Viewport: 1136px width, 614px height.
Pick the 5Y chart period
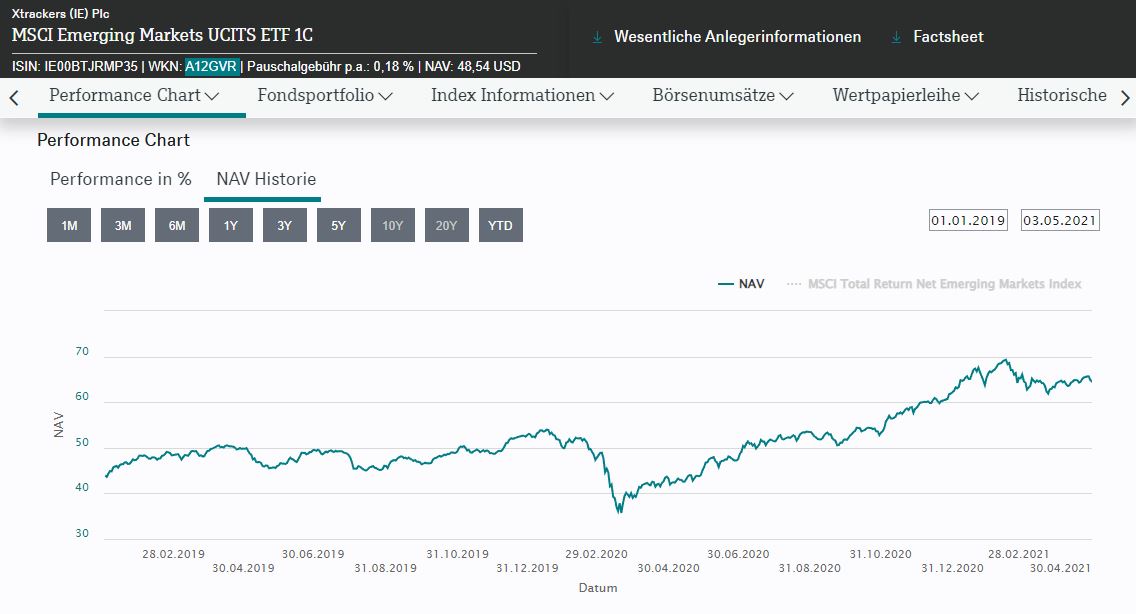pos(339,225)
